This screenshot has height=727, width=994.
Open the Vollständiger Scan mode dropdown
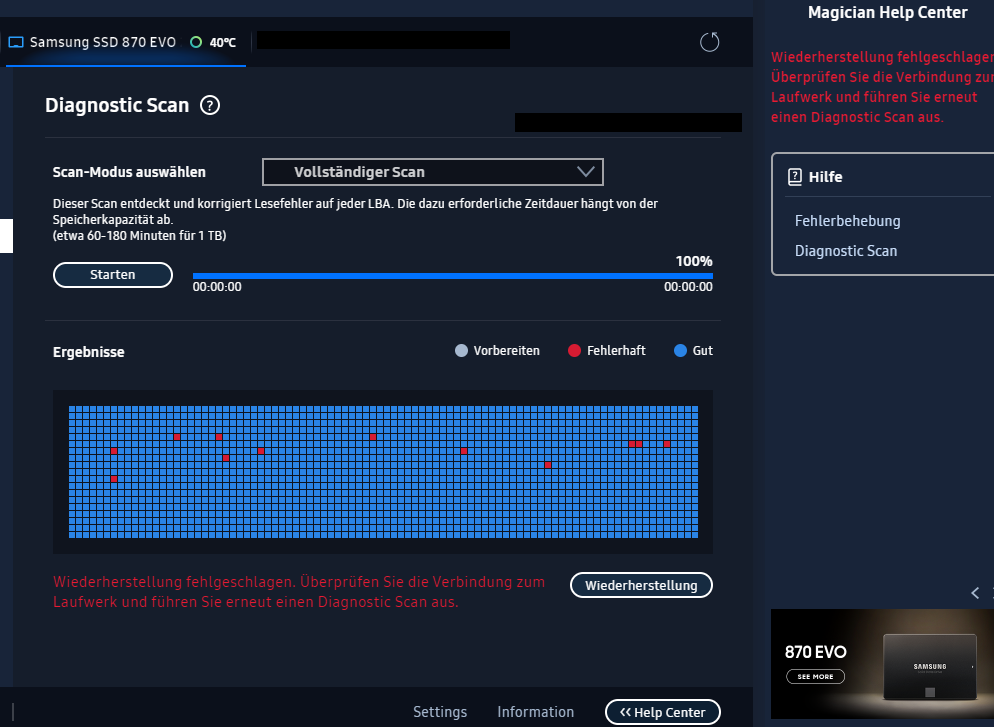point(432,172)
